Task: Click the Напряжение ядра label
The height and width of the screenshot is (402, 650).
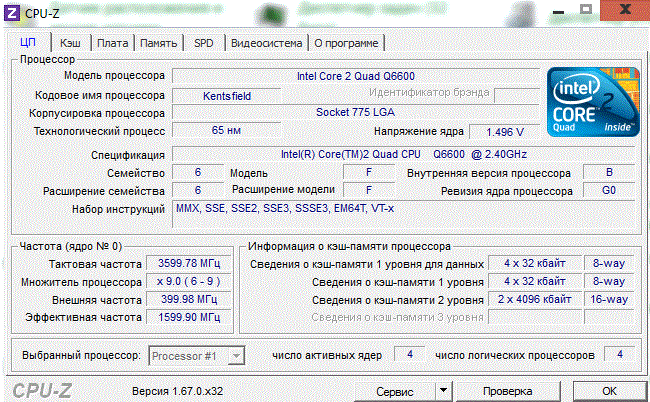Action: [419, 131]
